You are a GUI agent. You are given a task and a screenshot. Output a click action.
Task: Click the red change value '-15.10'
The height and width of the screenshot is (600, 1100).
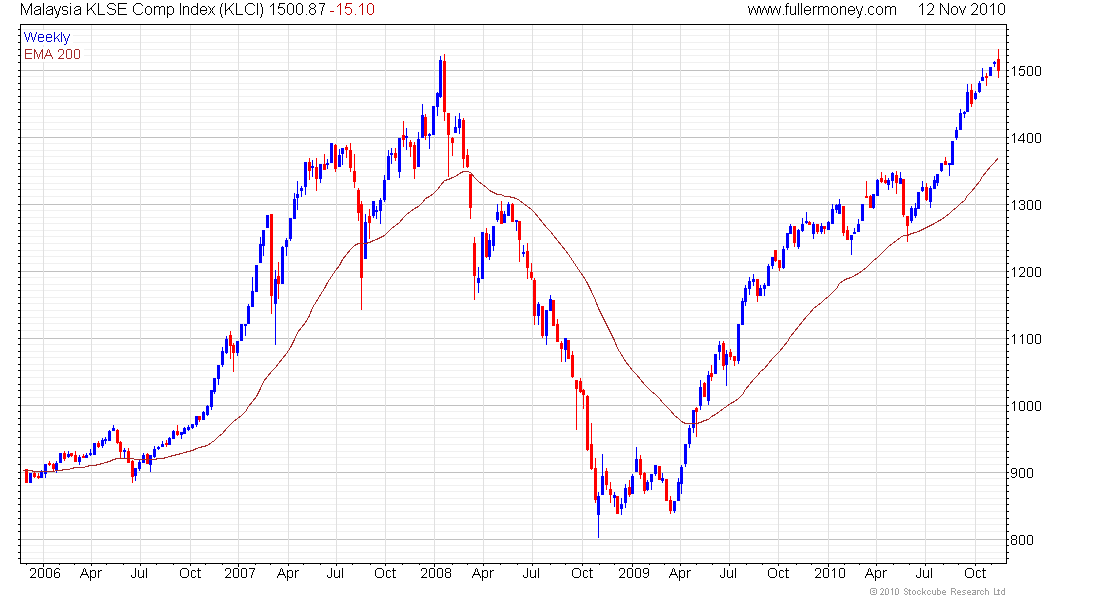click(353, 10)
